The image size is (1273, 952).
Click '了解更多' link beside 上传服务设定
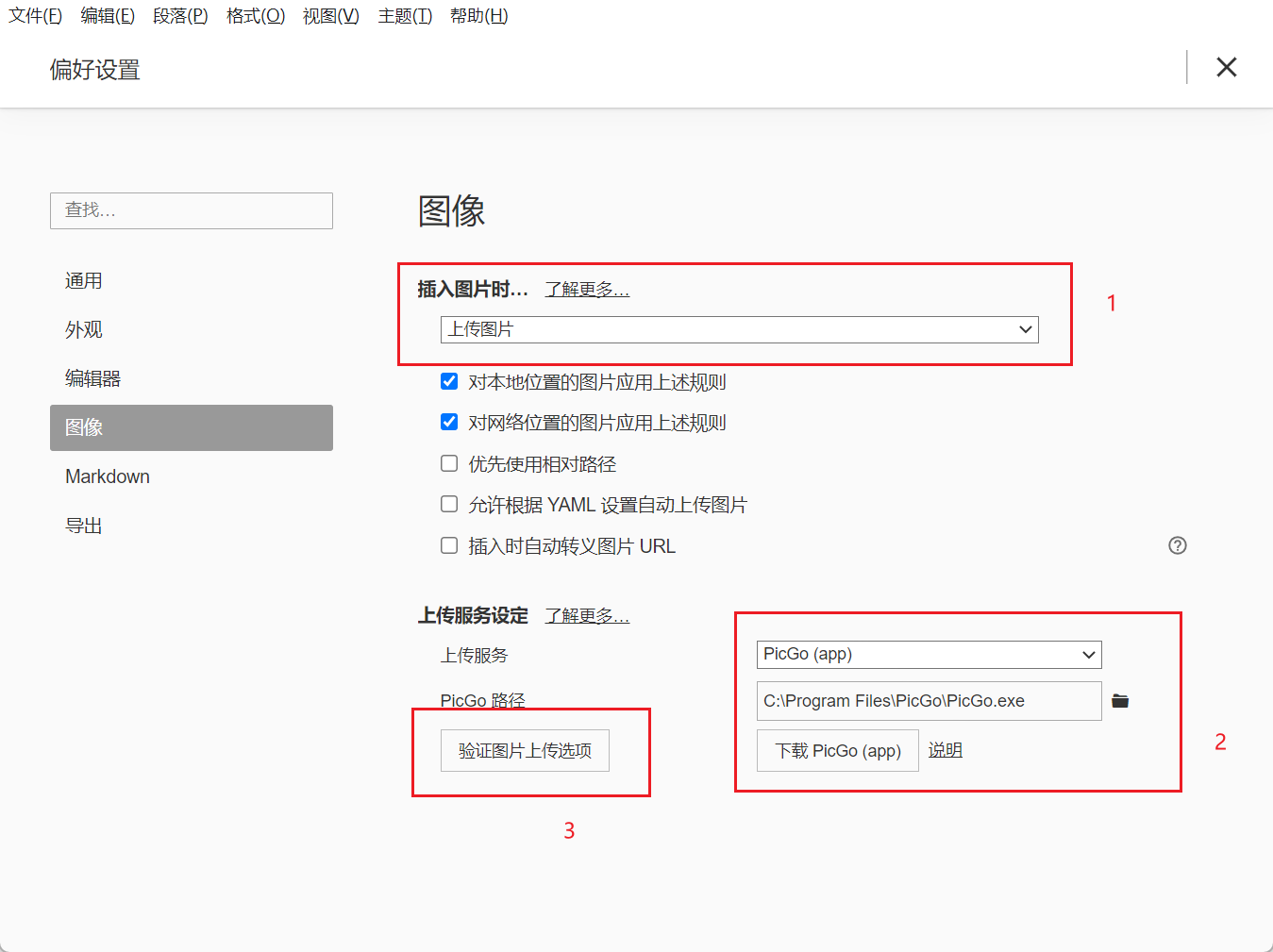tap(586, 616)
